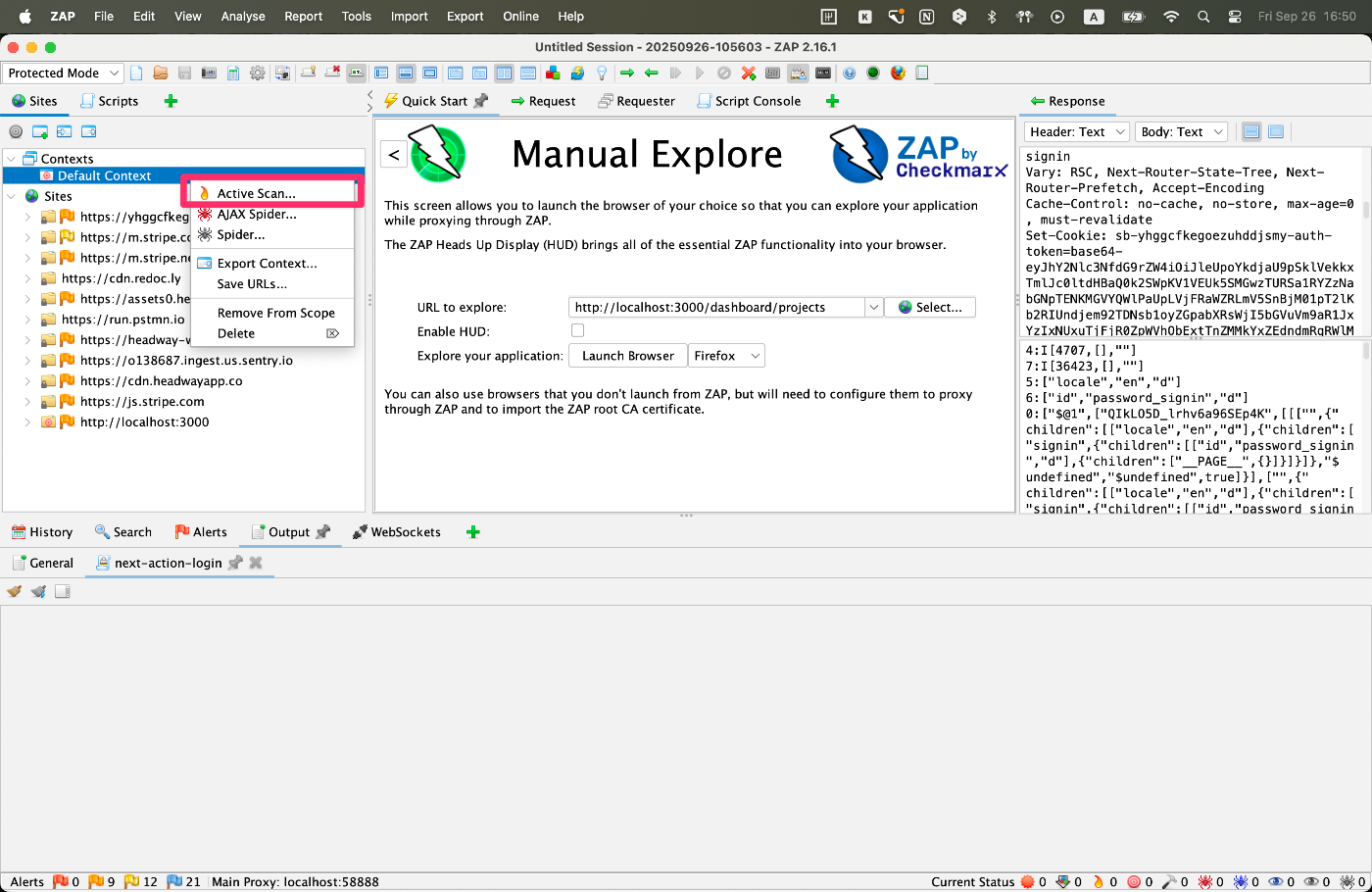
Task: Choose Export Context... in the context menu
Action: [x=270, y=263]
